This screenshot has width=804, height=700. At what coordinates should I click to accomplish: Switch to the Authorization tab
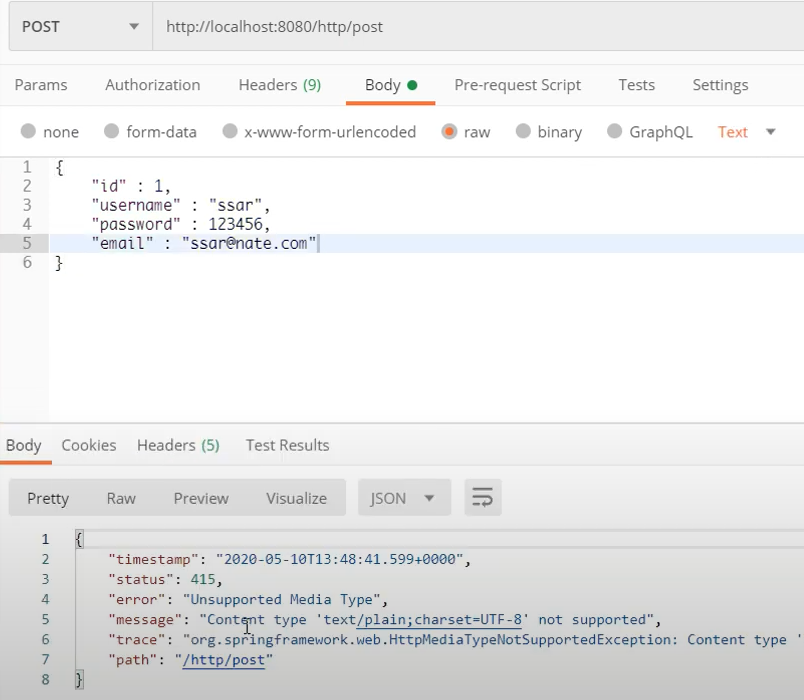pos(153,85)
